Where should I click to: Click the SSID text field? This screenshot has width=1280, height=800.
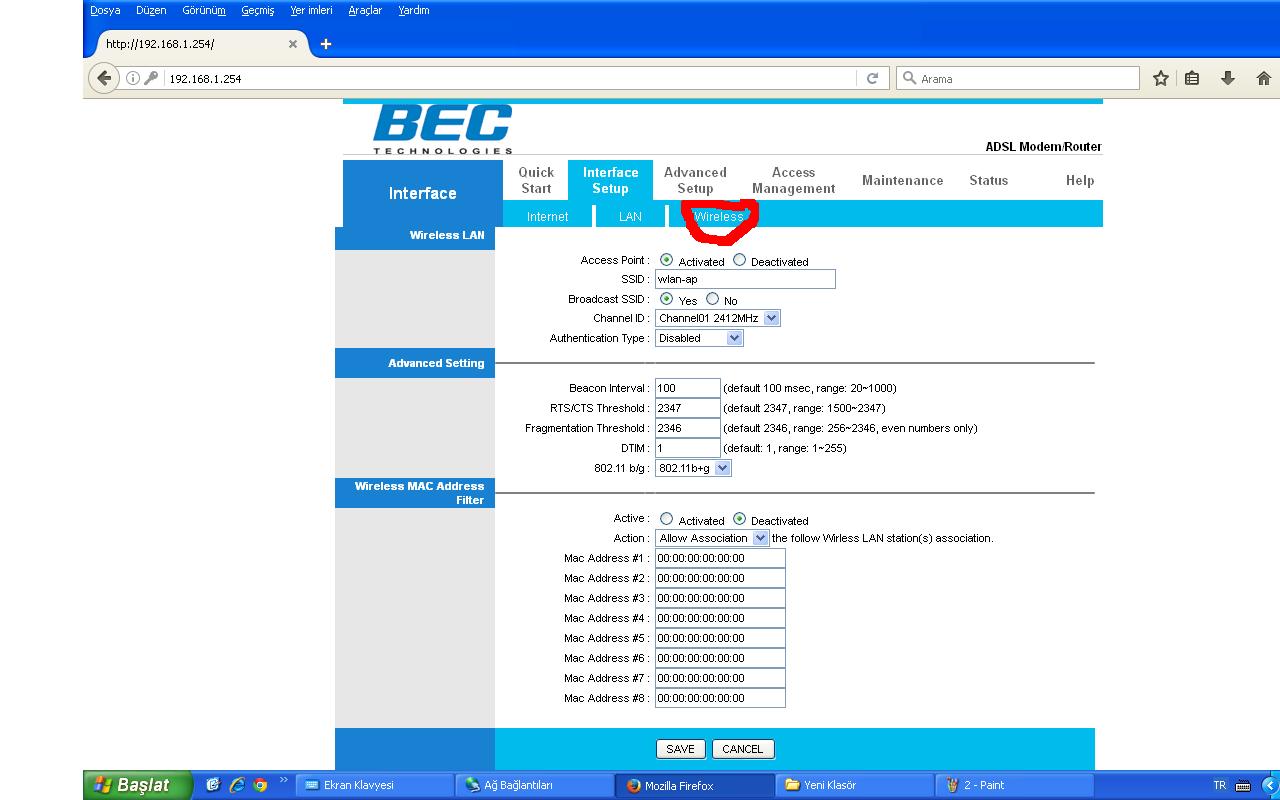(x=745, y=279)
